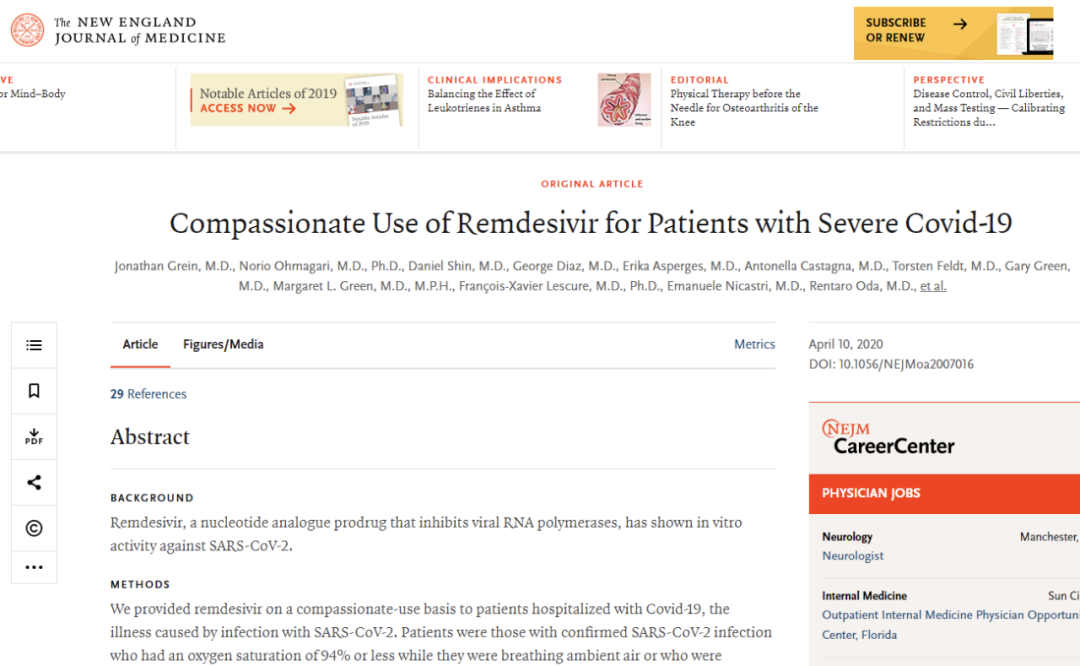View the article Metrics

[754, 344]
